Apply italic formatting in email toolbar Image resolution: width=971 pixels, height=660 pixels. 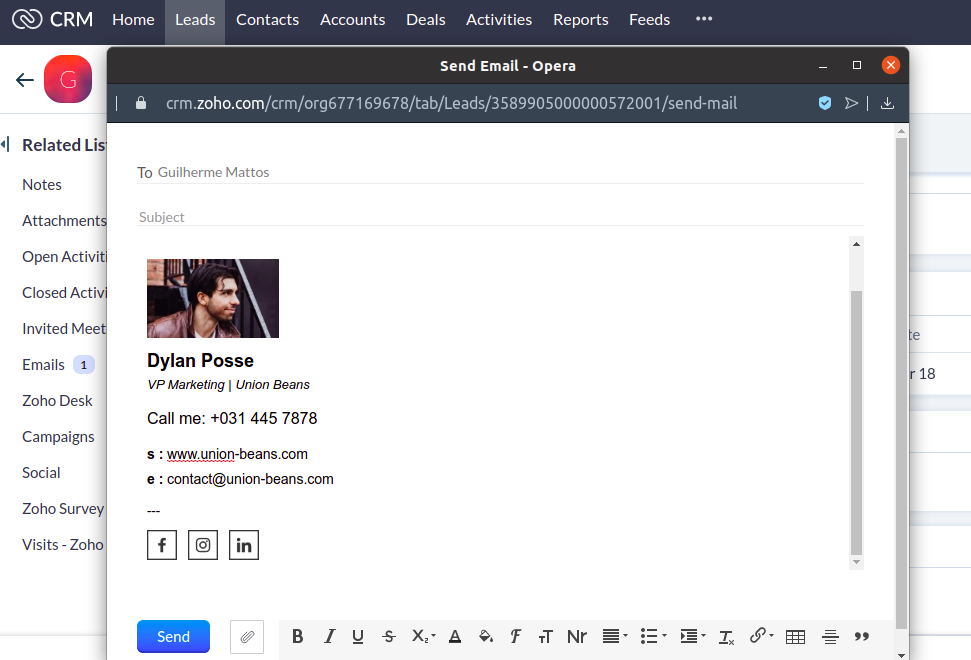(x=329, y=636)
